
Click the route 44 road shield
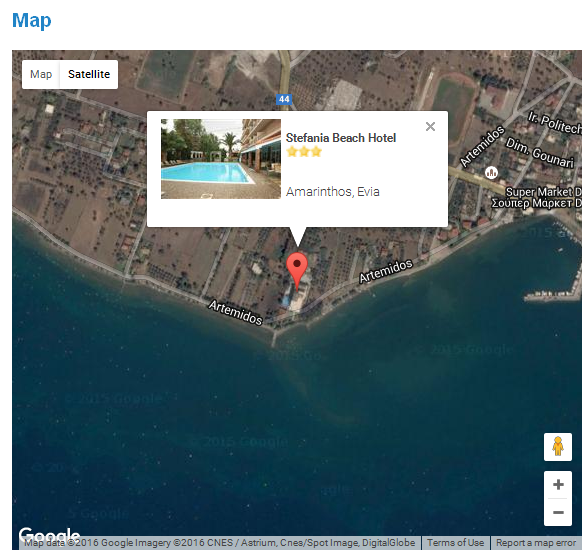(284, 99)
